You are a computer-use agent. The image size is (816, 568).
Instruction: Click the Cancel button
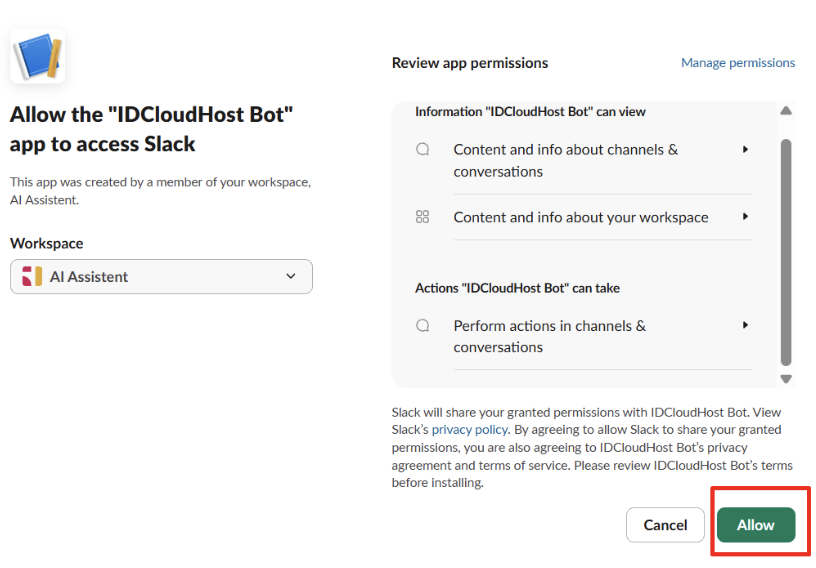click(x=665, y=525)
